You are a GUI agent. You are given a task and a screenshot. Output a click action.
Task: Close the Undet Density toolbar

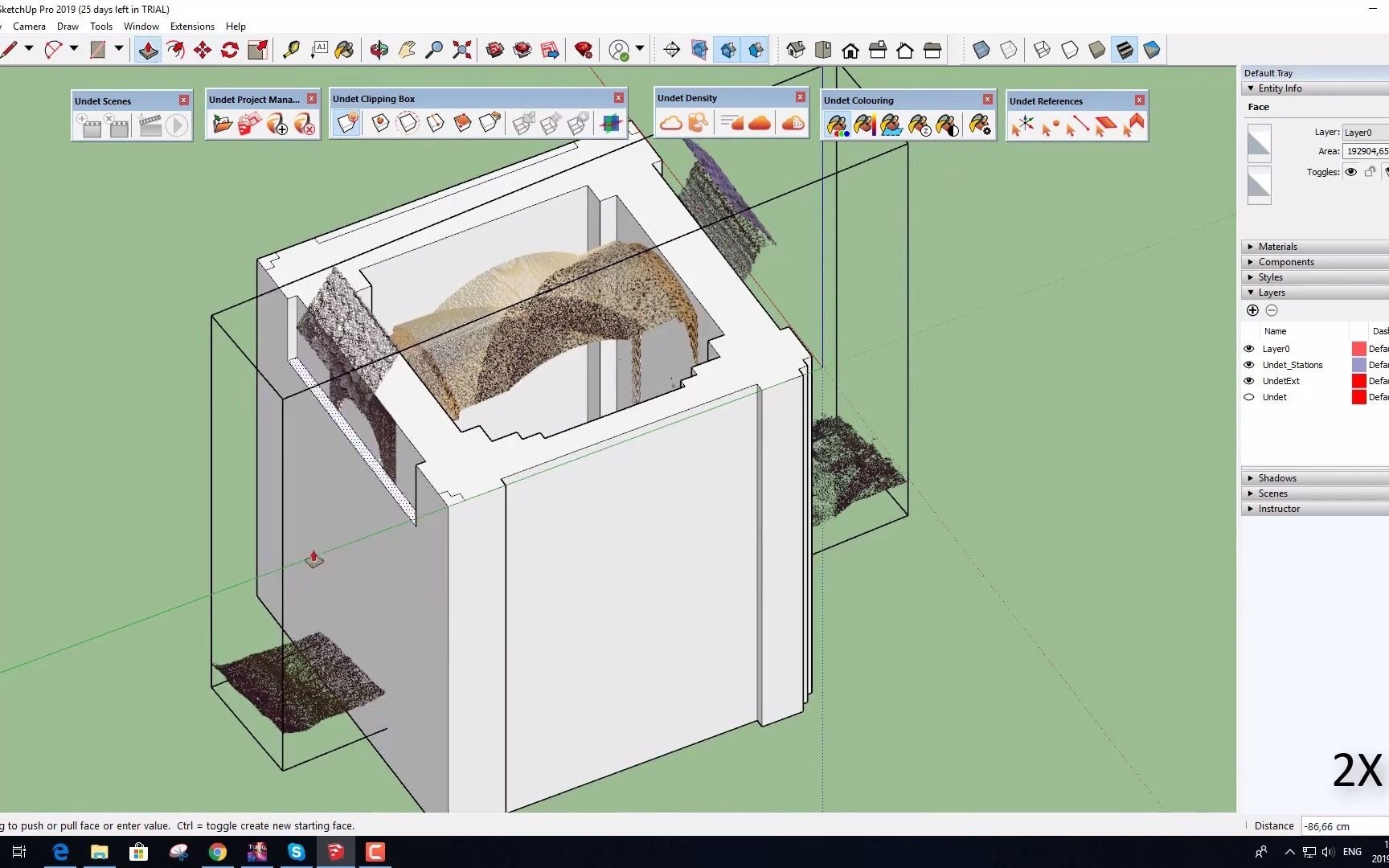point(800,97)
